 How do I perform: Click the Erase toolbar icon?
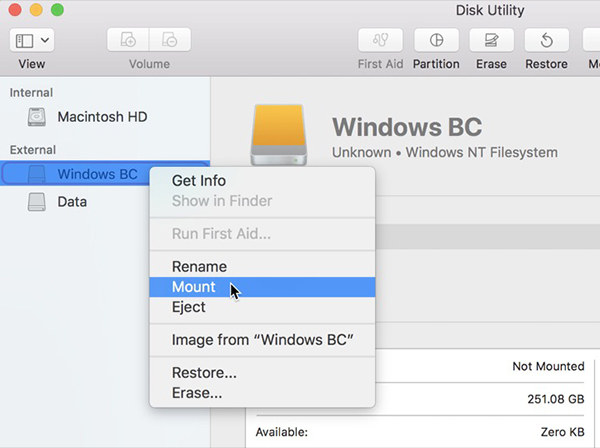pyautogui.click(x=491, y=40)
